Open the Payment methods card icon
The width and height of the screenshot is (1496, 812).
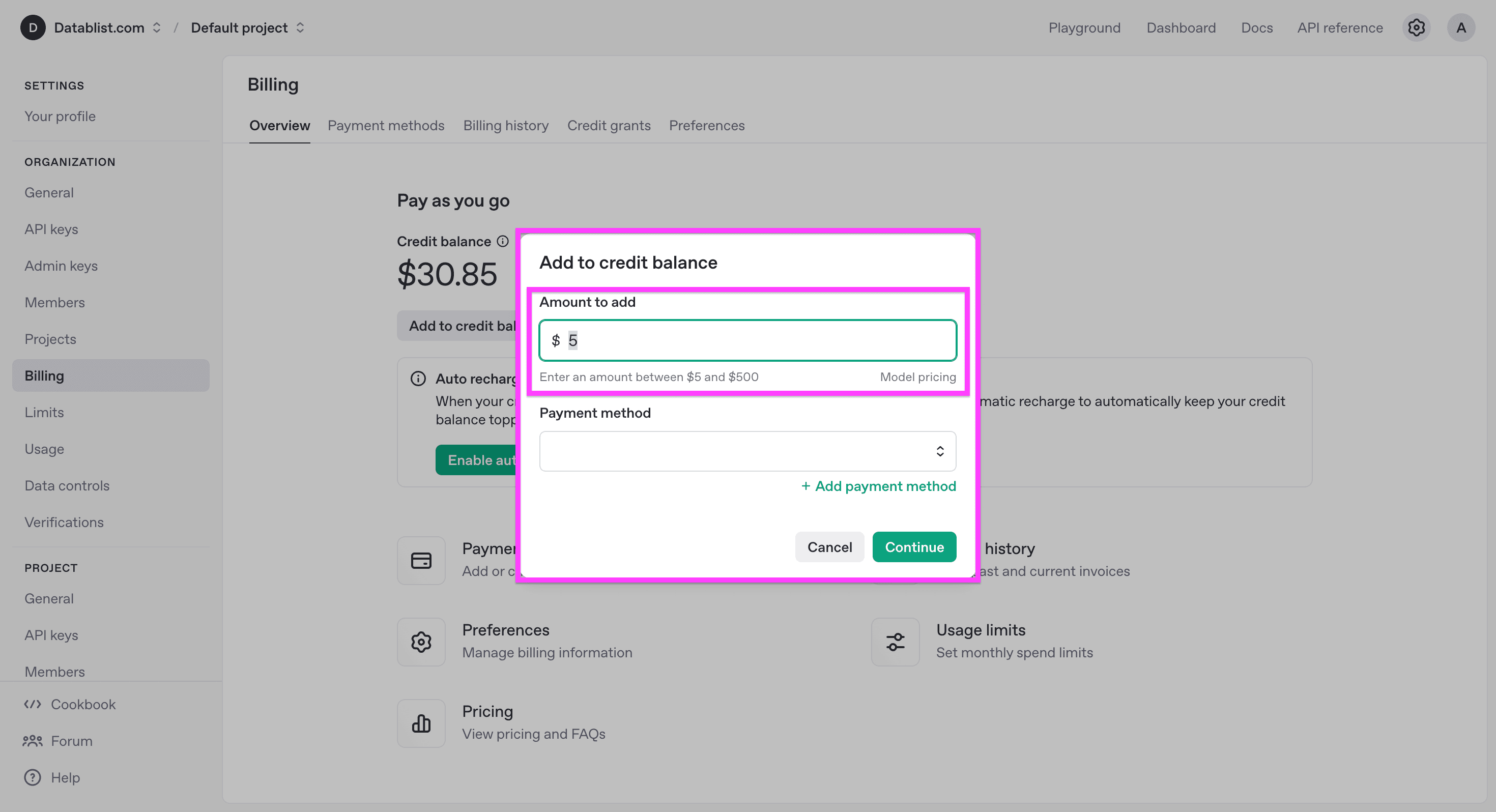421,561
